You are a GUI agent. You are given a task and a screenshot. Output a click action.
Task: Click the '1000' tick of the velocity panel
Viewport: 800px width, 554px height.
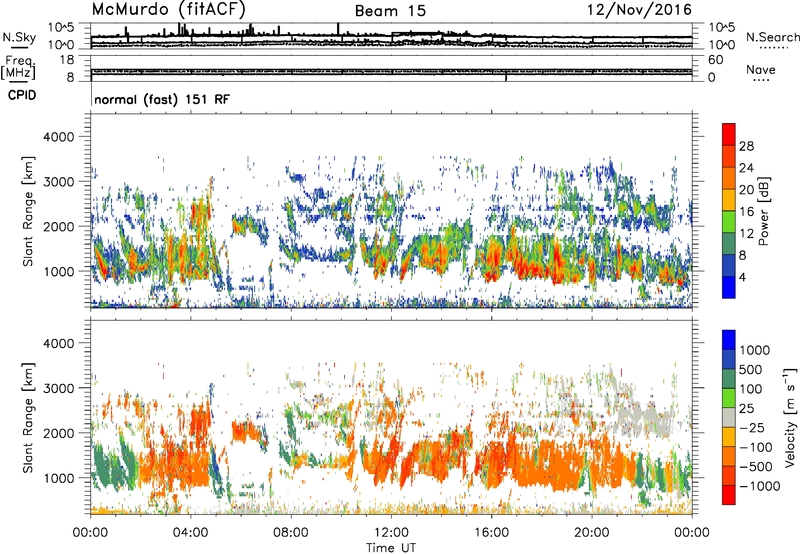click(58, 477)
